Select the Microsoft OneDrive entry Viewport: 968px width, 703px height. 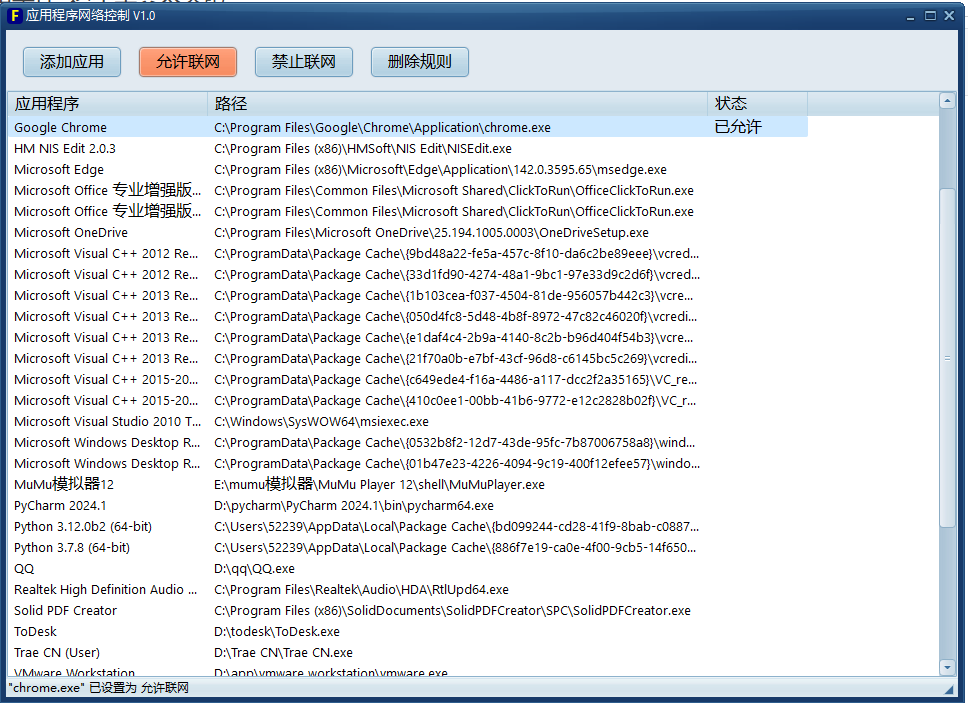coord(71,233)
